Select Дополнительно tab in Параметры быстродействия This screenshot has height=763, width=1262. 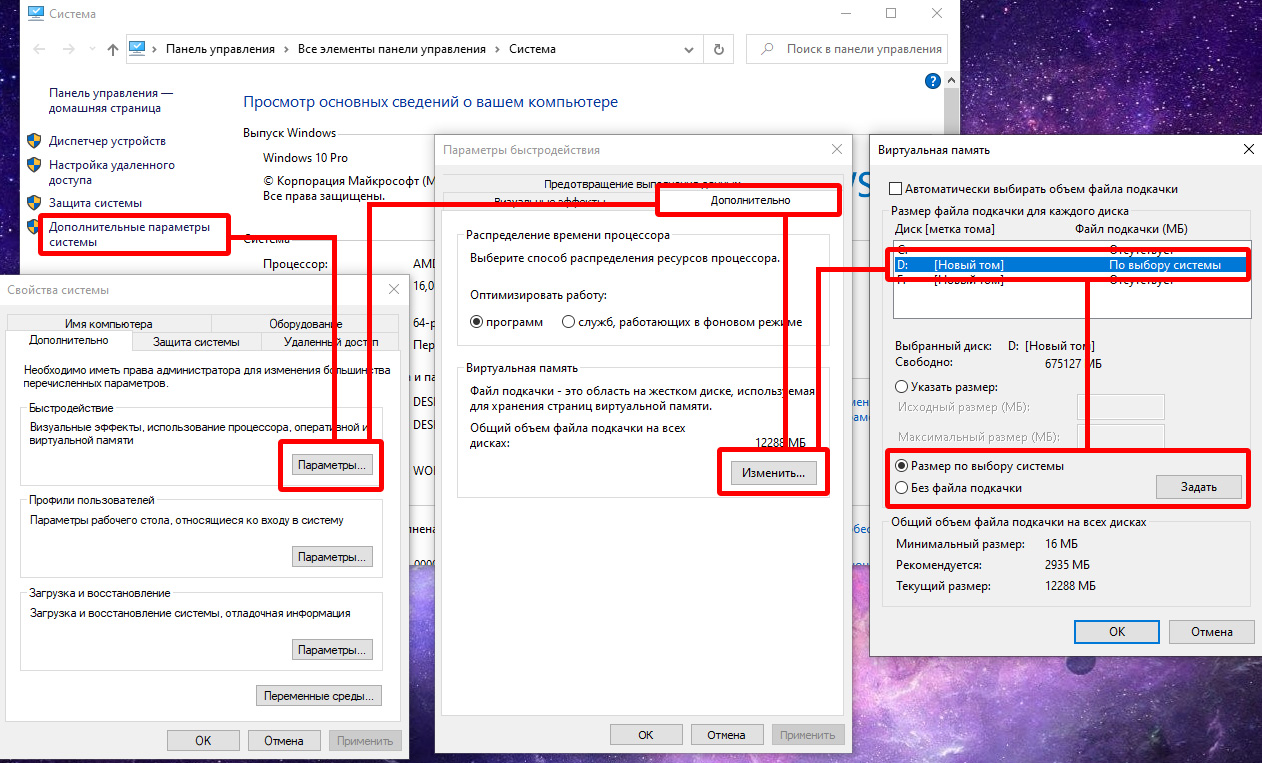click(x=750, y=200)
